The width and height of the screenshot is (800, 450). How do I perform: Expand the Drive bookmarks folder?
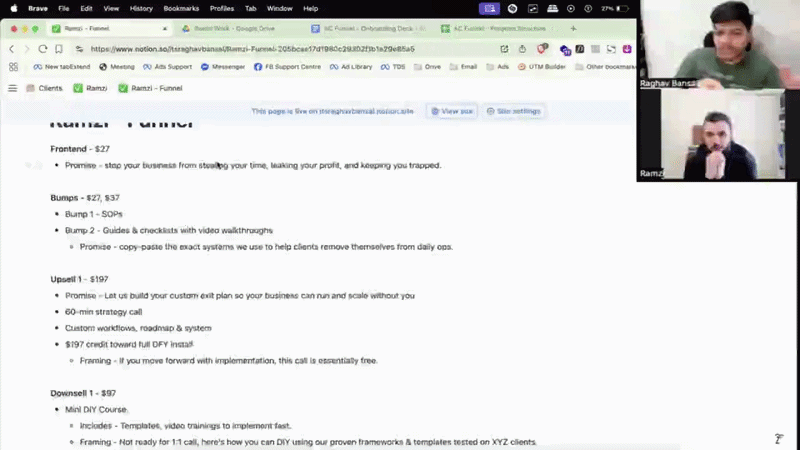(428, 67)
